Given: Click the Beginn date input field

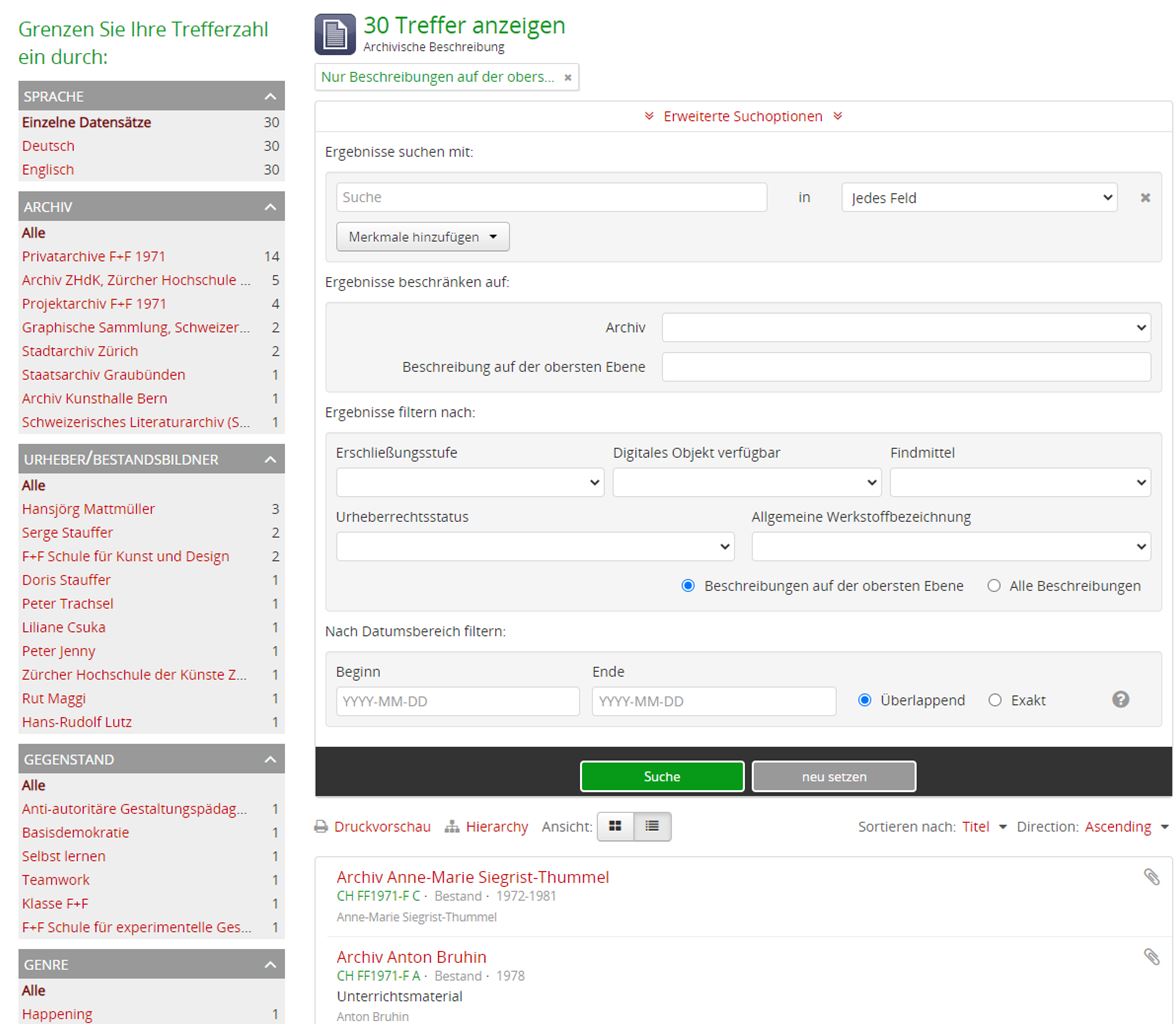Looking at the screenshot, I should click(x=457, y=701).
